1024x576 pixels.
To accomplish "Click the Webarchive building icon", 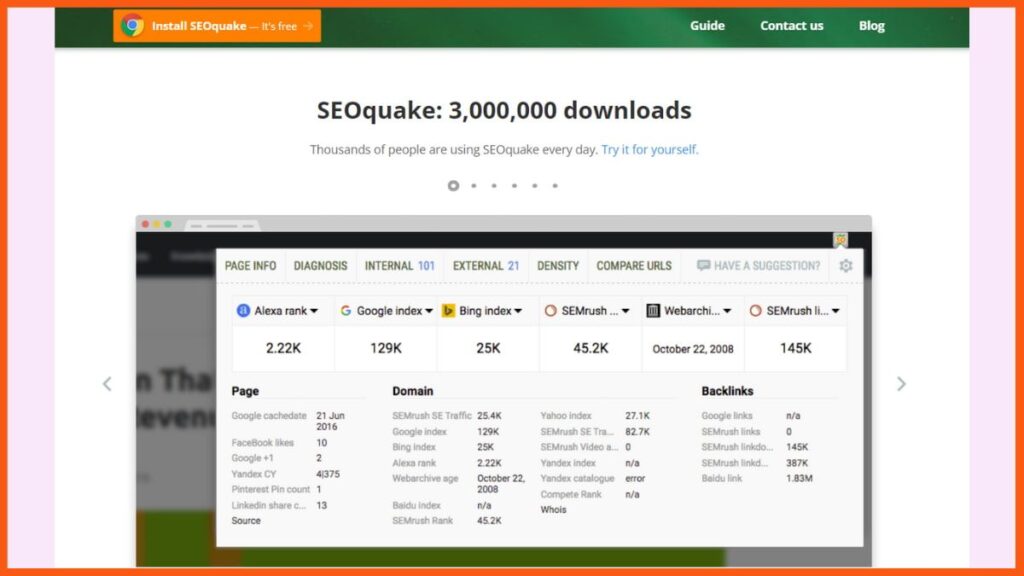I will (x=653, y=311).
